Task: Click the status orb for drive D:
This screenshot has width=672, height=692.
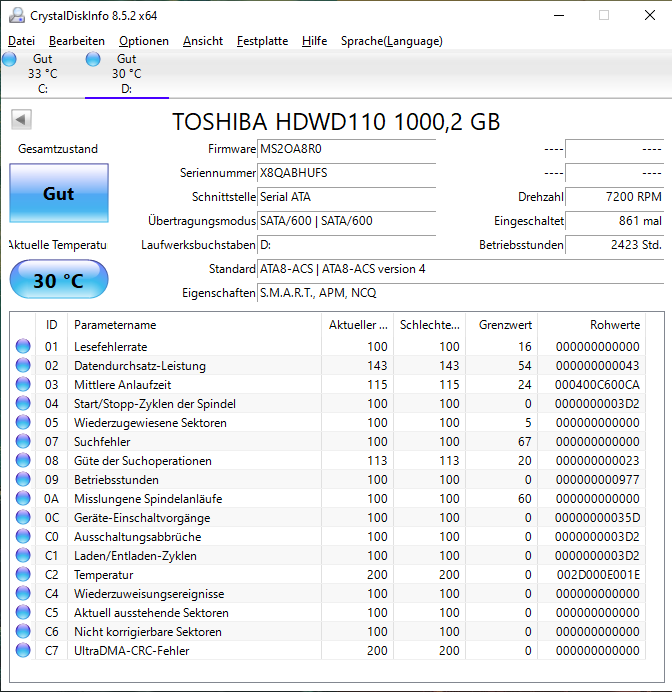Action: 93,59
